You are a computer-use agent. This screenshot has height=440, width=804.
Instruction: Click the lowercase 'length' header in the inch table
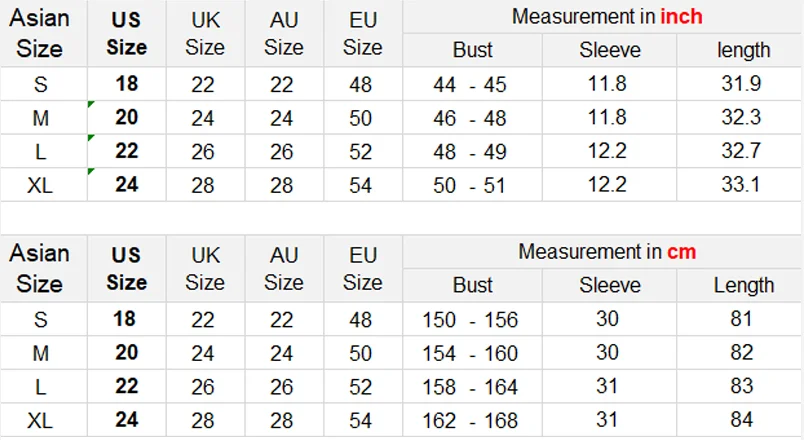(743, 50)
